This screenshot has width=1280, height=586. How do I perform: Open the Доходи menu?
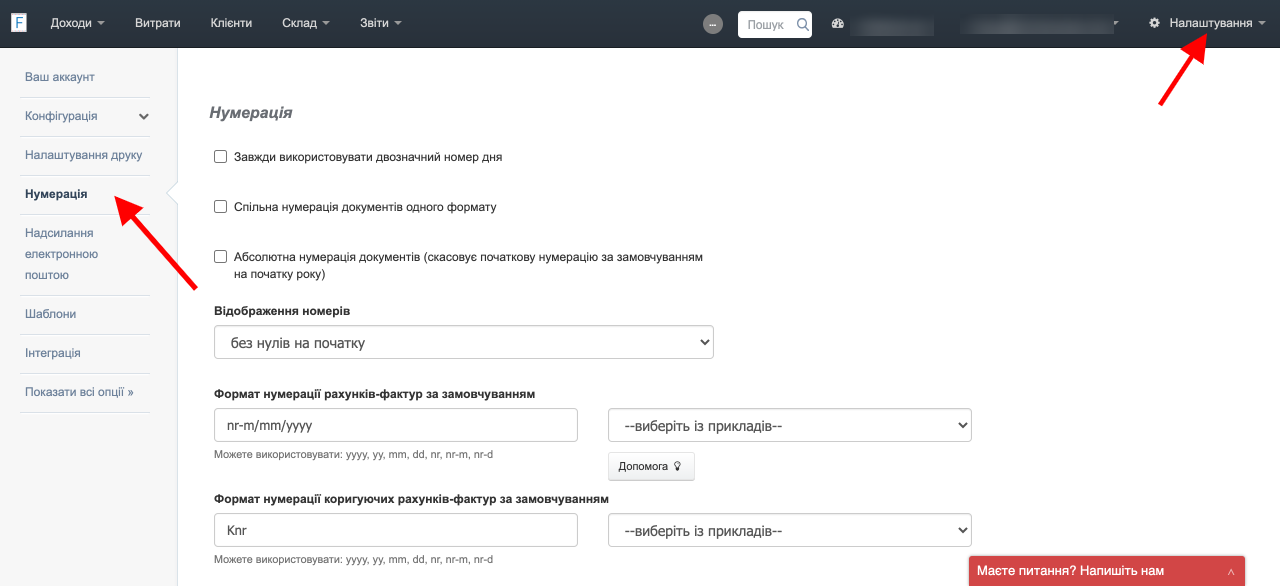point(77,23)
